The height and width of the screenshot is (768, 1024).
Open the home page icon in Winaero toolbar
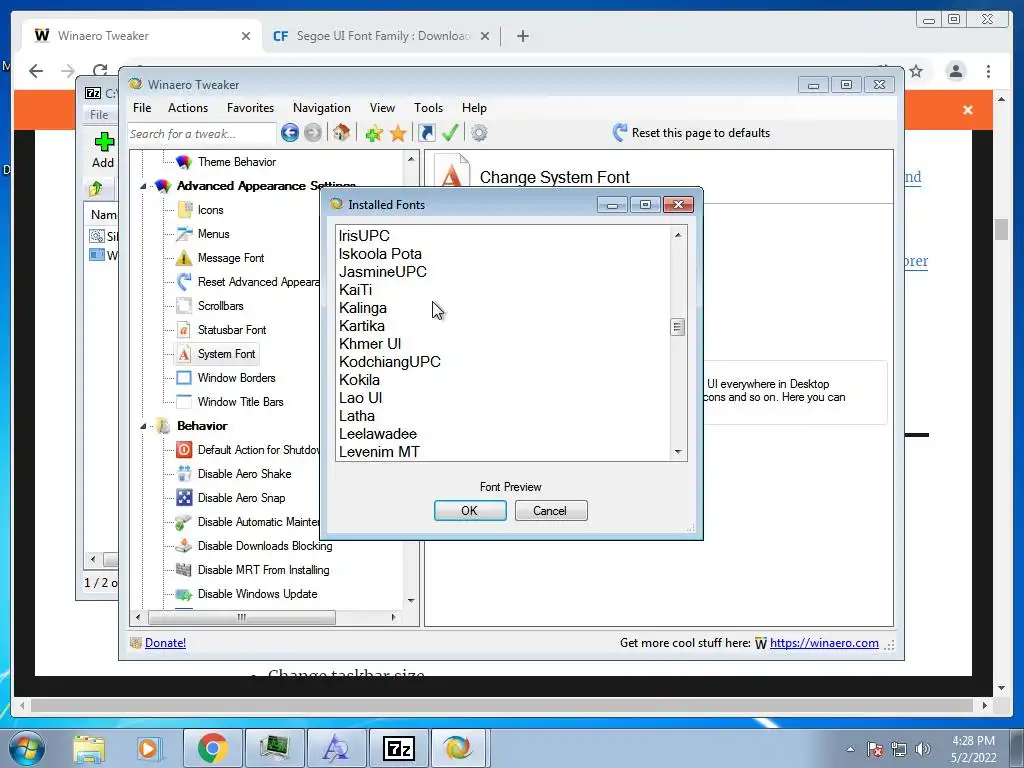341,133
